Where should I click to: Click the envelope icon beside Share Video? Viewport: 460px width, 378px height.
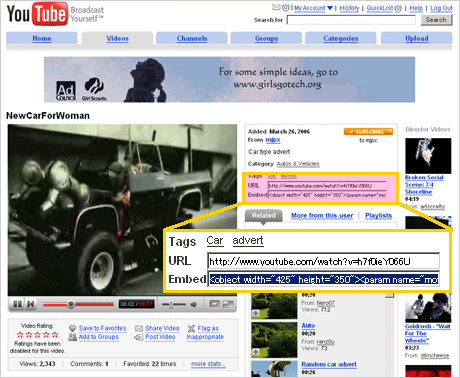(139, 329)
